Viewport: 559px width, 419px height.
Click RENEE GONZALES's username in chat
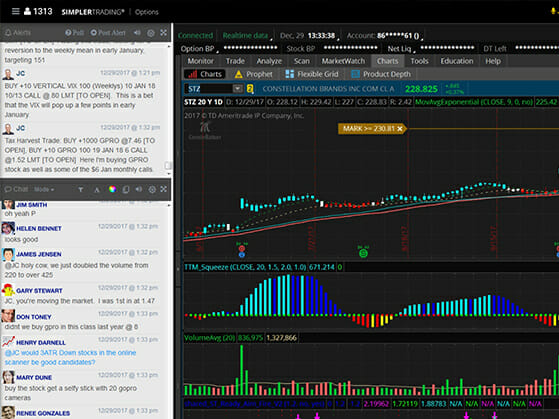[x=43, y=413]
